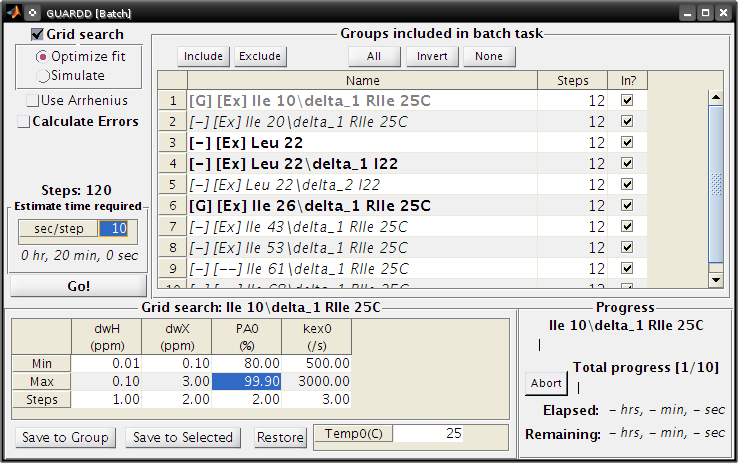This screenshot has height=463, width=738.
Task: Click the Abort button
Action: 546,383
